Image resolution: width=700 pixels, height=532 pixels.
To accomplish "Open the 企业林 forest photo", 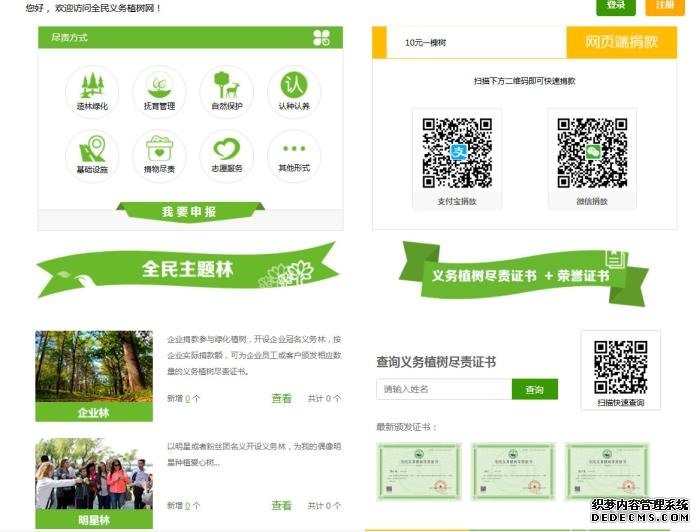I will (94, 366).
